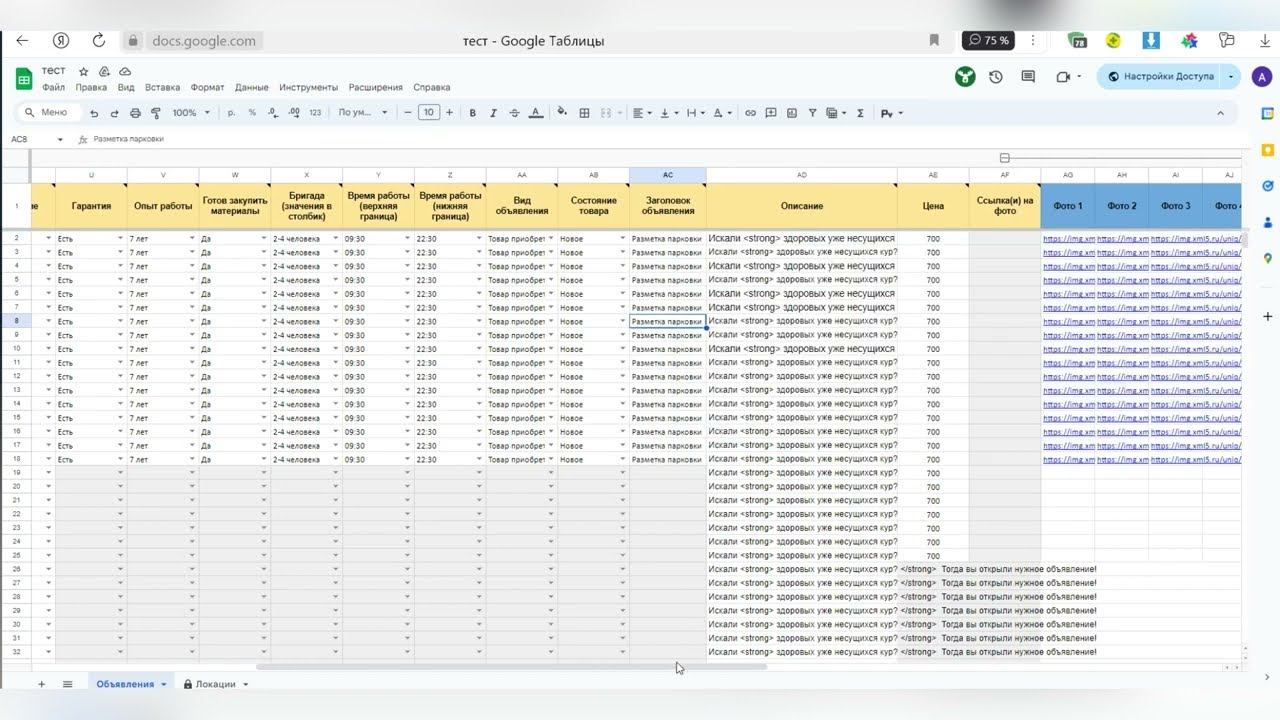Open fill color bucket picker
Viewport: 1280px width, 720px height.
[562, 113]
